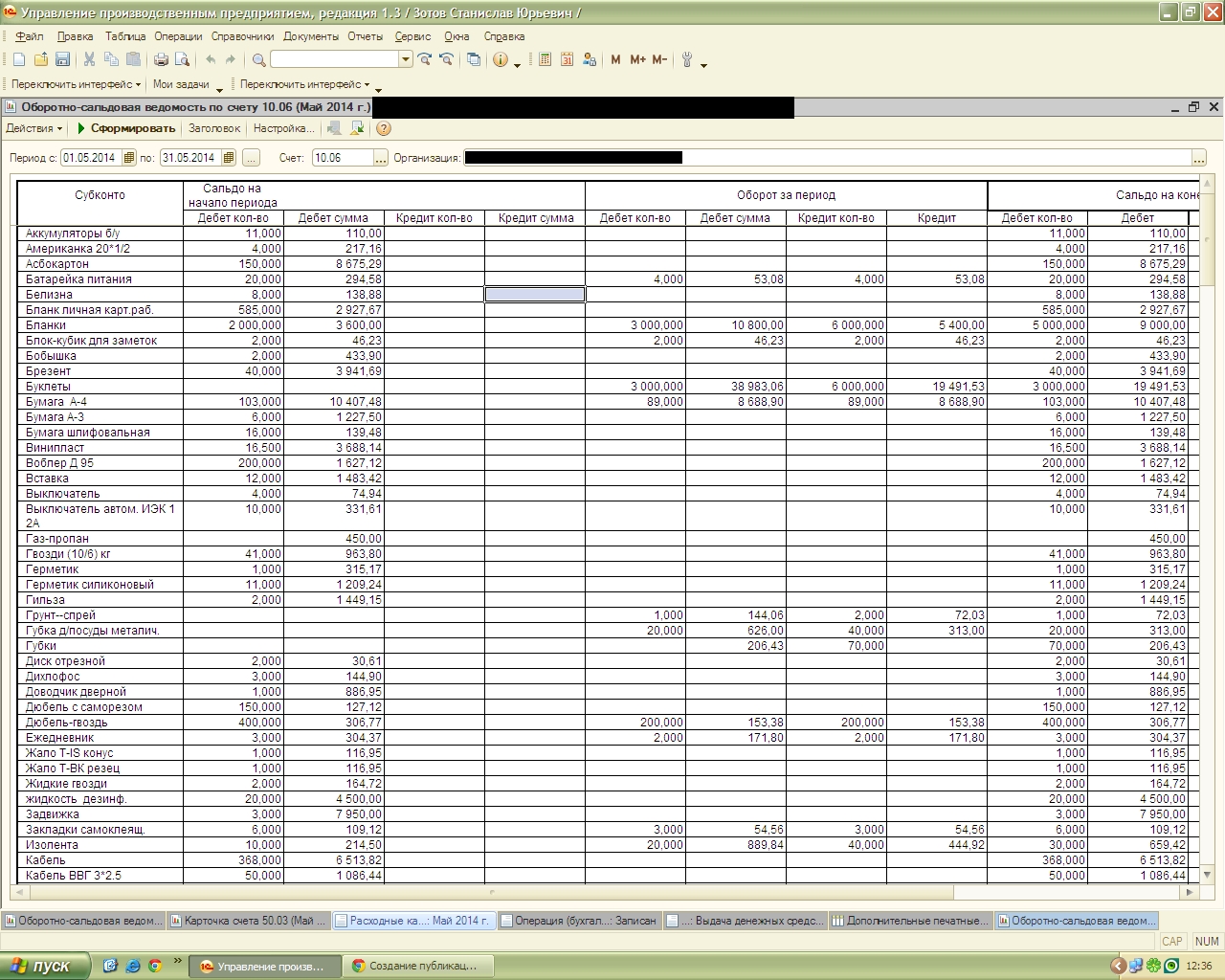Click the green arrow save-settings icon in report toolbar
1225x980 pixels.
358,128
